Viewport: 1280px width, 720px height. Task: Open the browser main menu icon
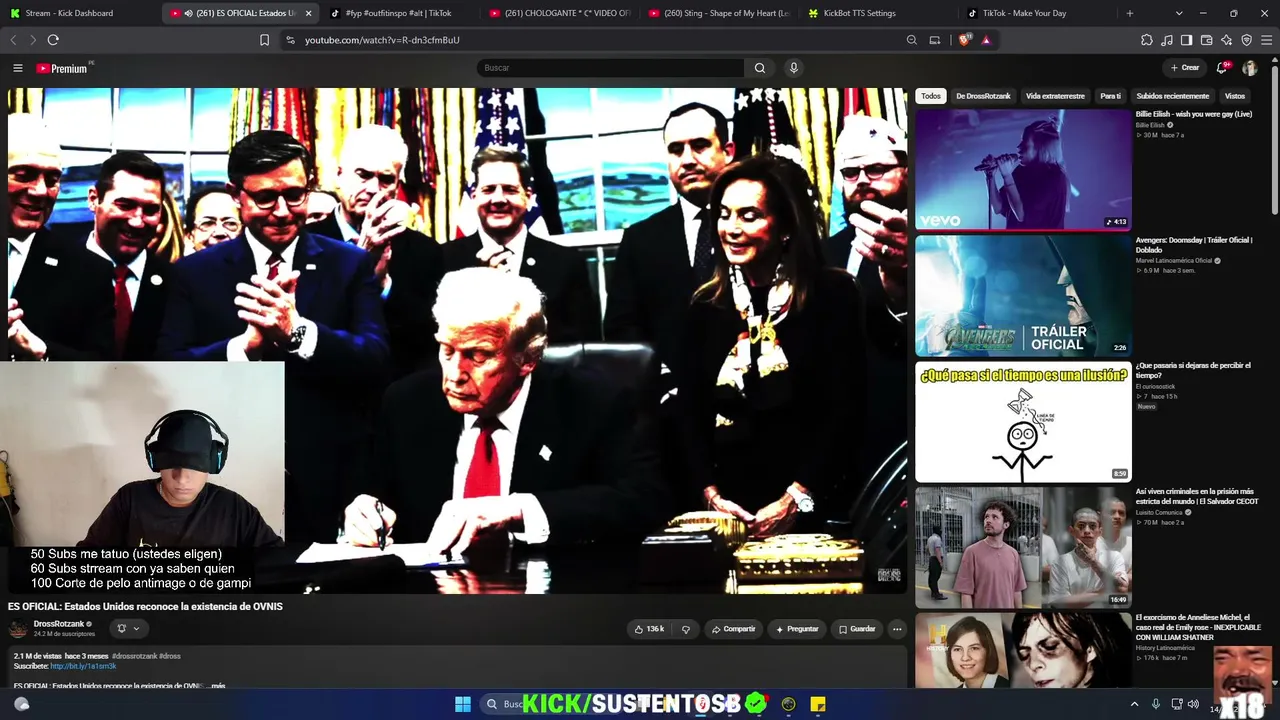1267,40
